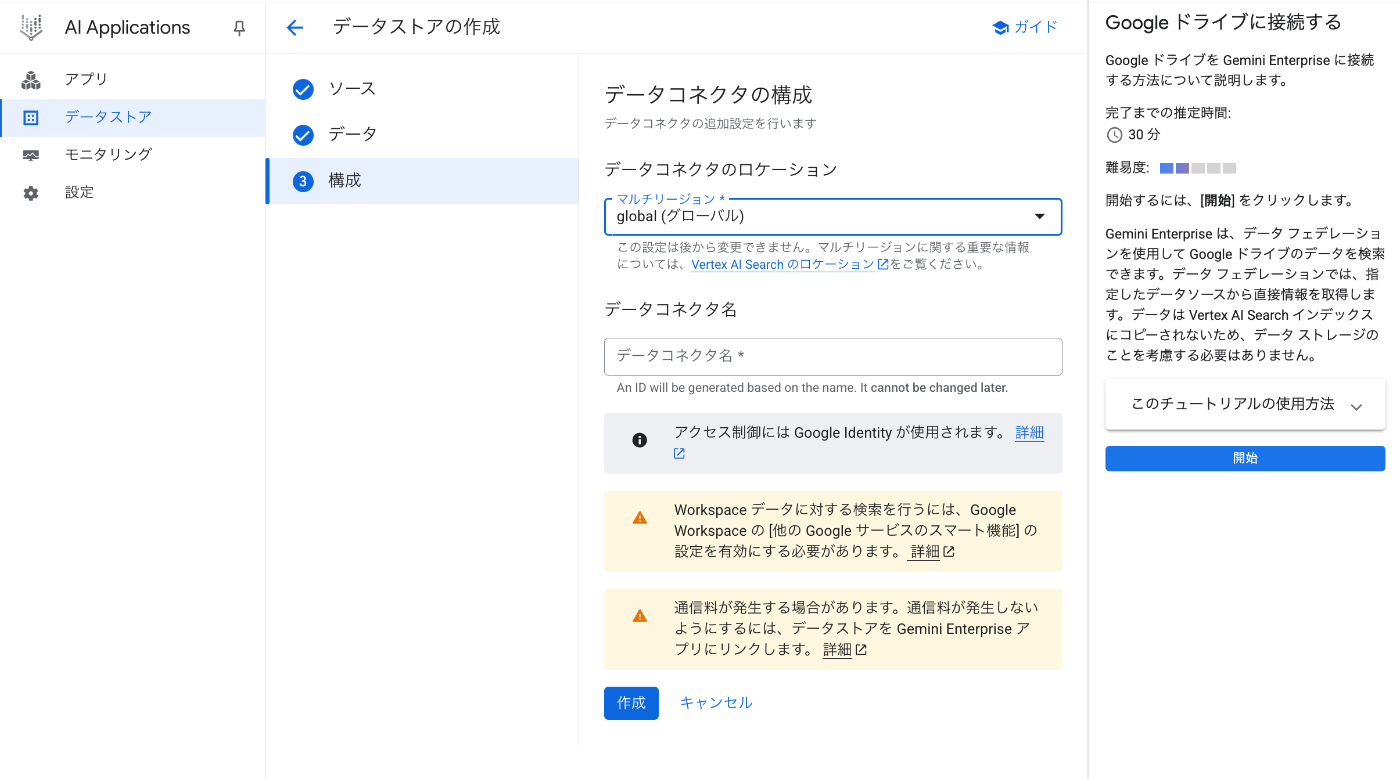Open 詳細 link in 通信料 notice

(x=837, y=650)
